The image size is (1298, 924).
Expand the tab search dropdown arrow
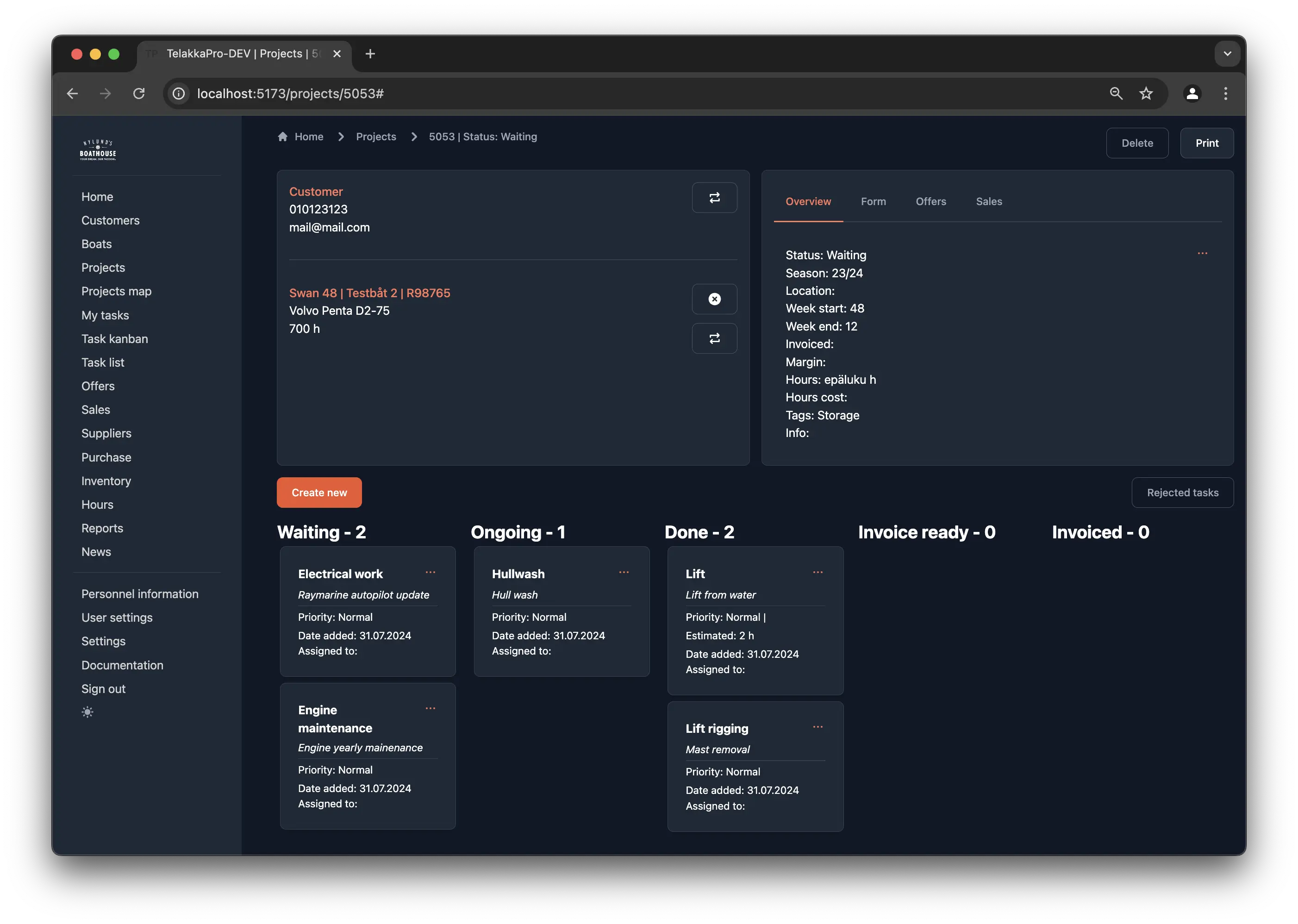pos(1227,54)
